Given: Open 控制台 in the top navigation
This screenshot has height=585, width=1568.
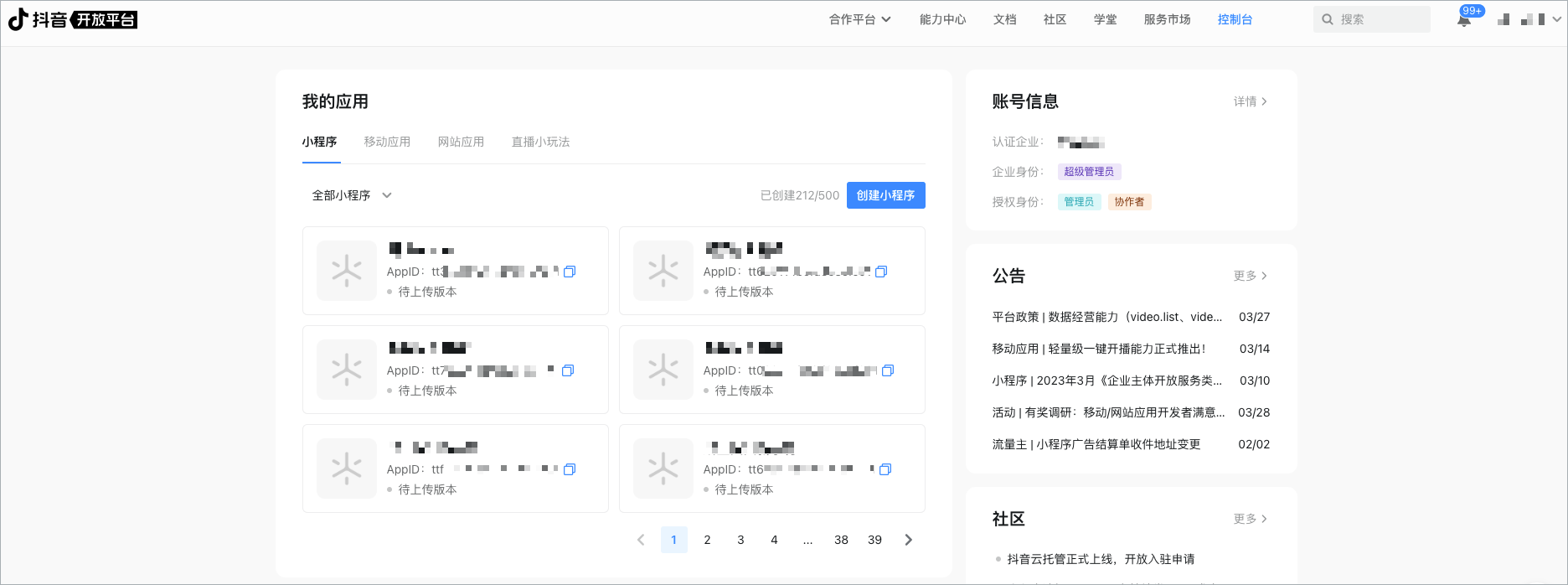Looking at the screenshot, I should (x=1235, y=19).
